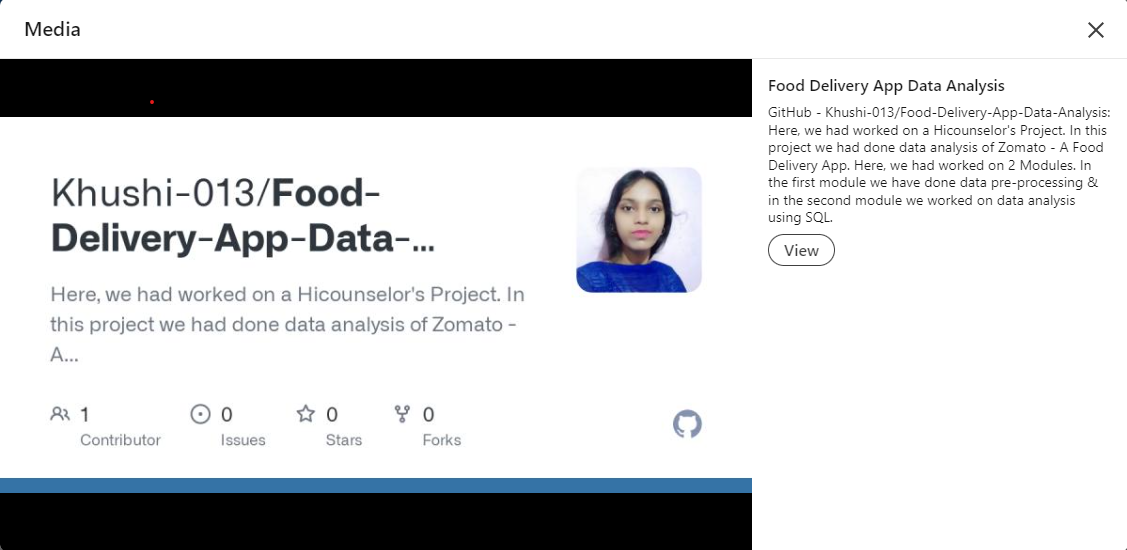Click the Issues label
Viewport: 1127px width, 550px height.
point(243,440)
